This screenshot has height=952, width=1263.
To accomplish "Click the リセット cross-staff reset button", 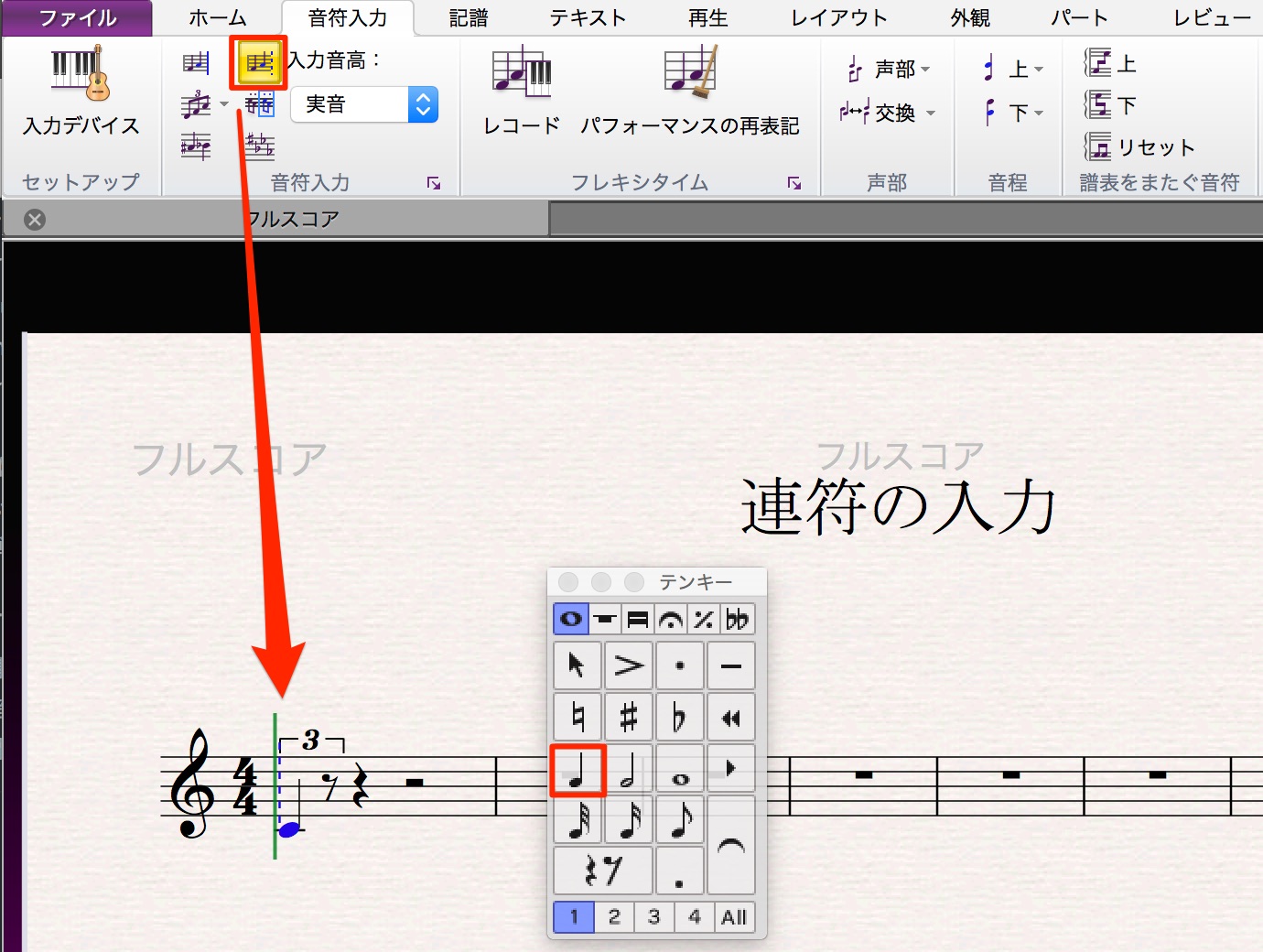I will click(x=1140, y=147).
